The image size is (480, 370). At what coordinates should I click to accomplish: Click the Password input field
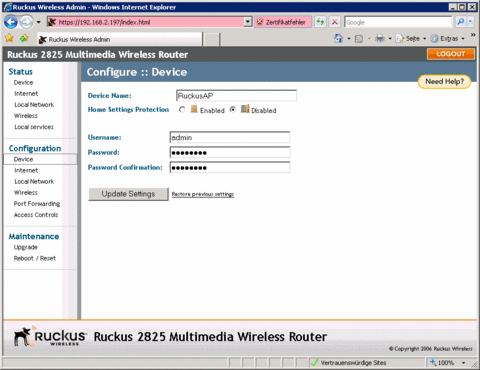[x=230, y=153]
